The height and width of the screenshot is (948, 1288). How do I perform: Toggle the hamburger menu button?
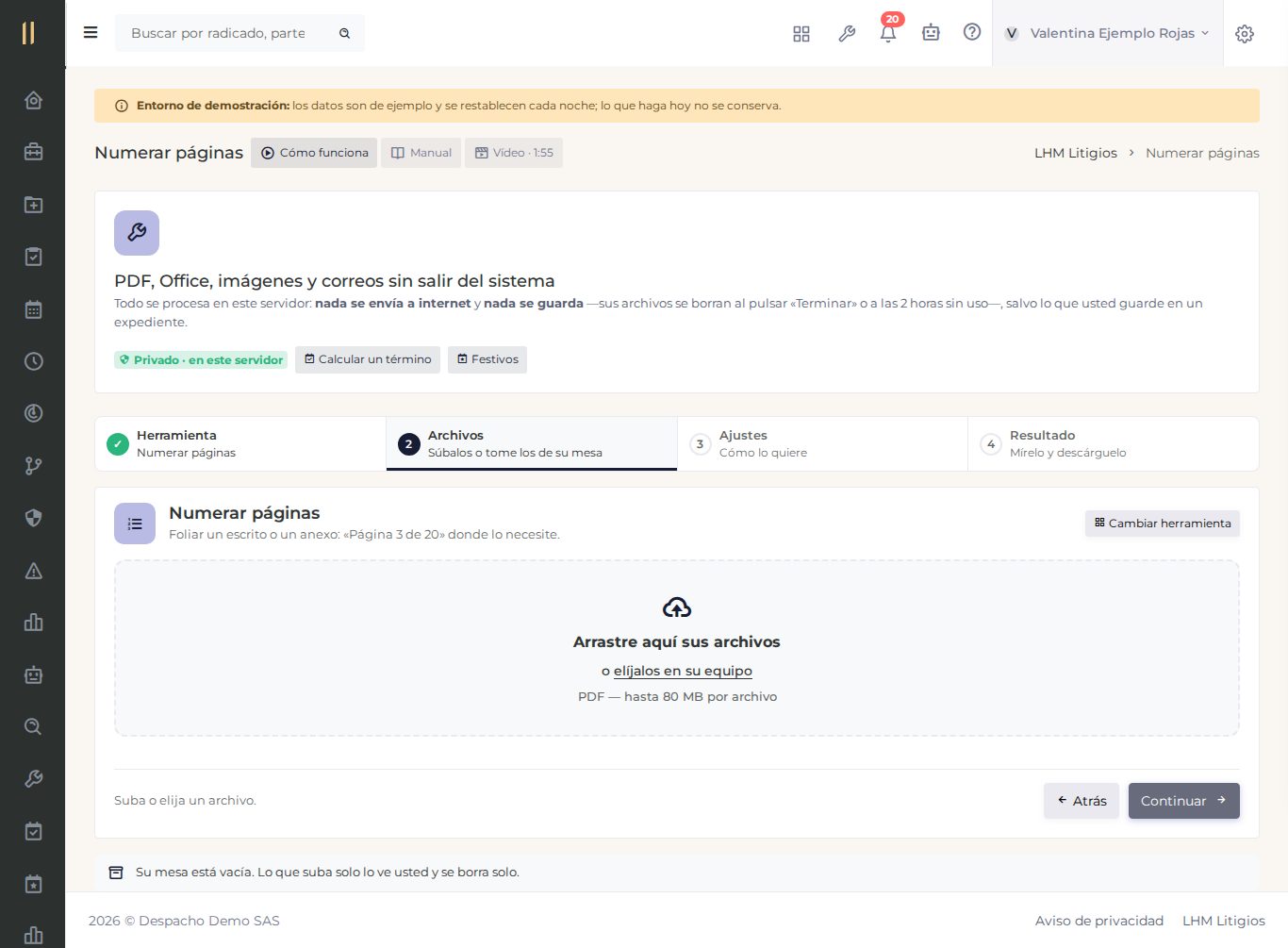(x=91, y=33)
